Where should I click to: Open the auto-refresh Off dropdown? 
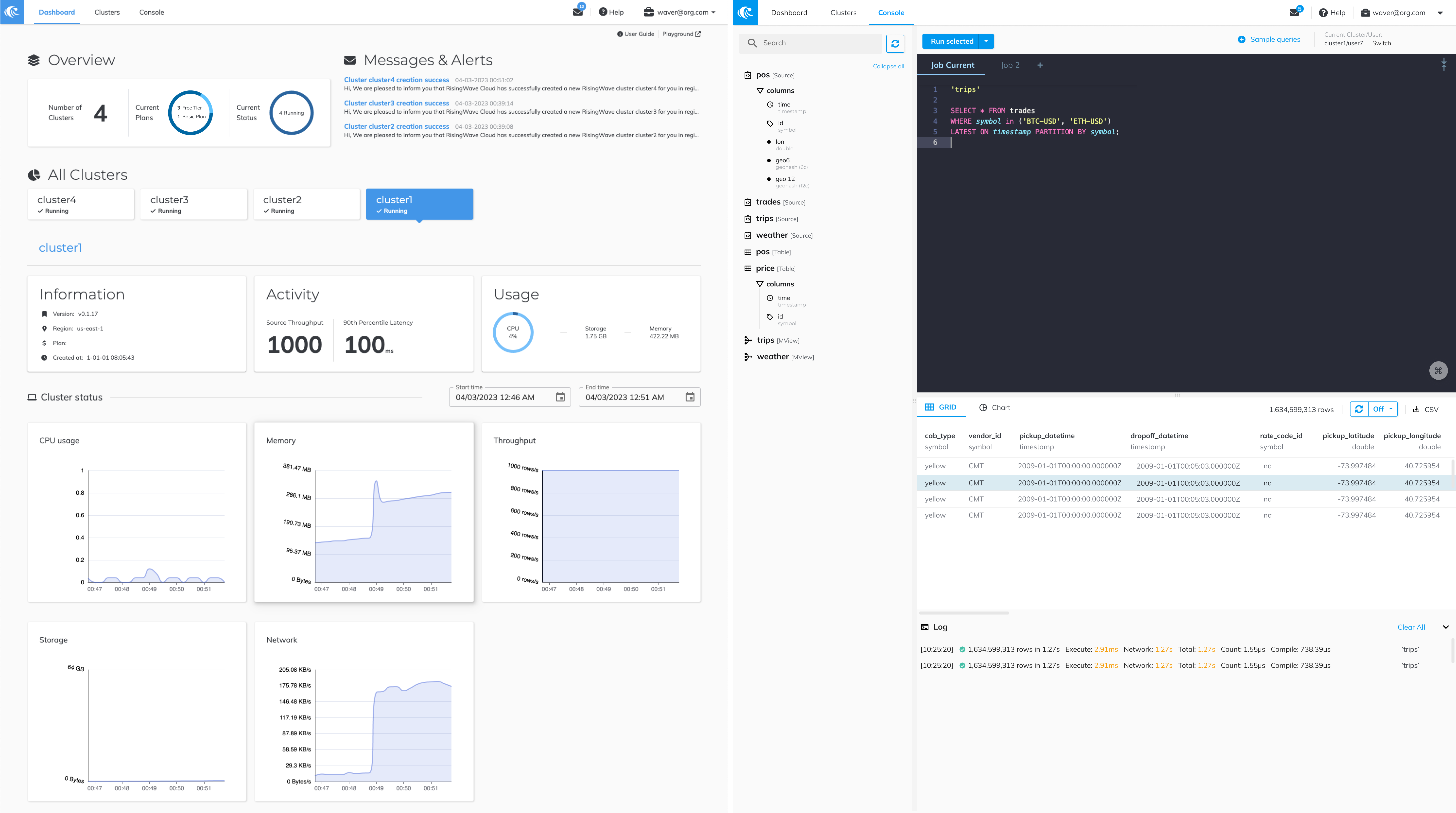pos(1383,409)
